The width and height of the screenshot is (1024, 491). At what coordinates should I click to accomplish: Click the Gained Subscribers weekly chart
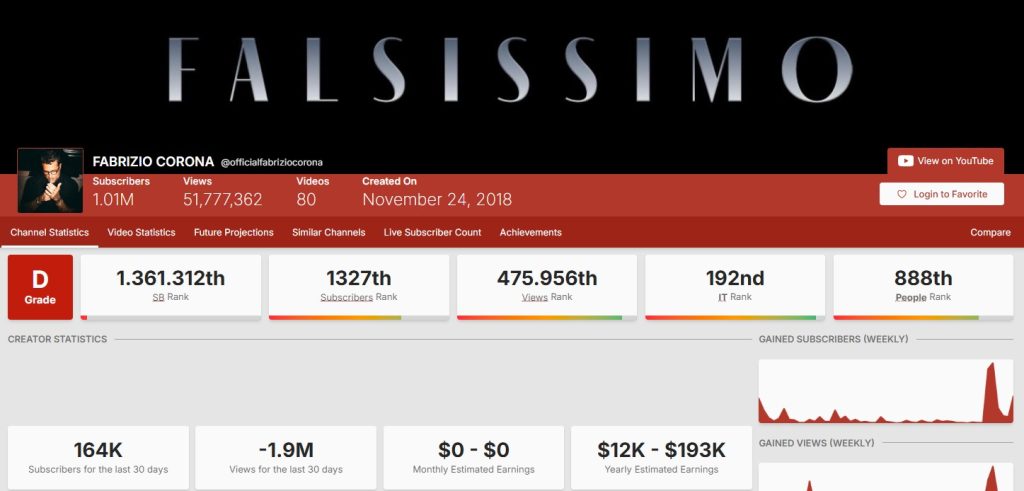point(885,391)
